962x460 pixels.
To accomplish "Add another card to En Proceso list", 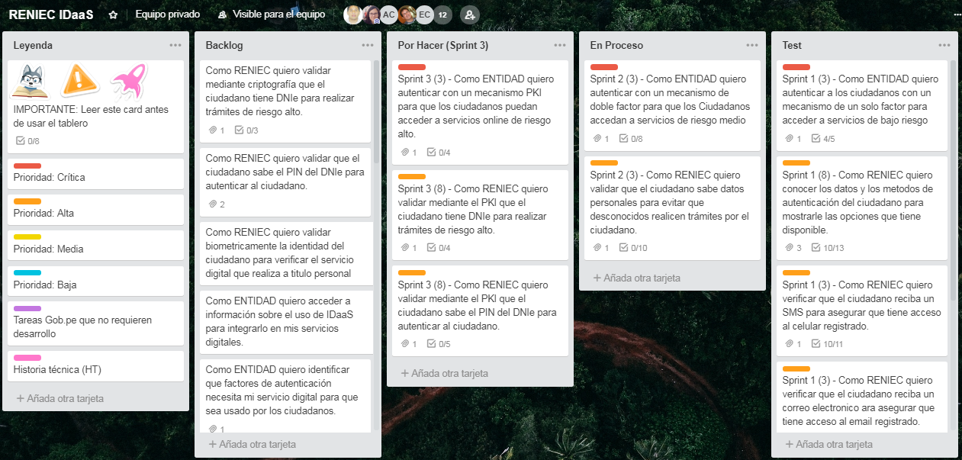I will (636, 278).
